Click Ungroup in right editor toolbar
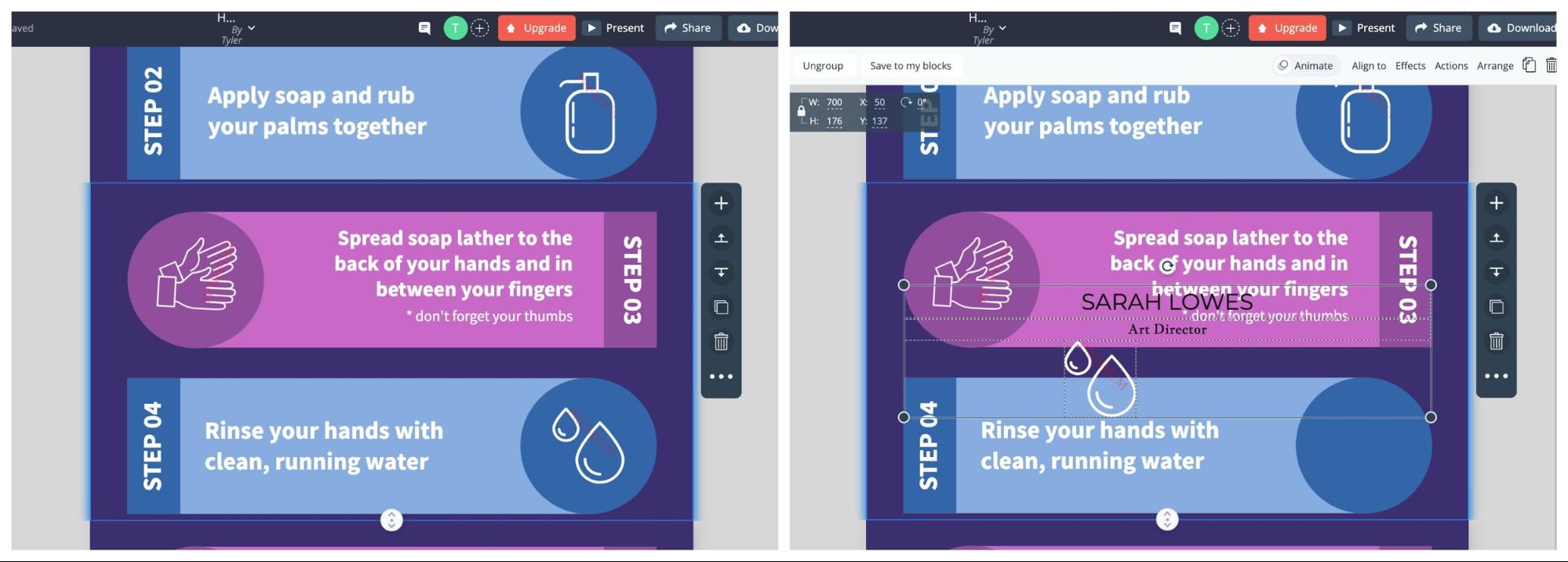 [x=823, y=66]
